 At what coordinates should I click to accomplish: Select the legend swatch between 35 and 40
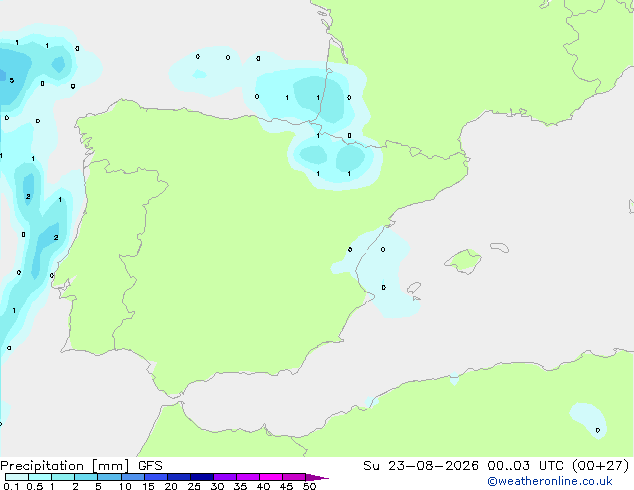point(248,477)
